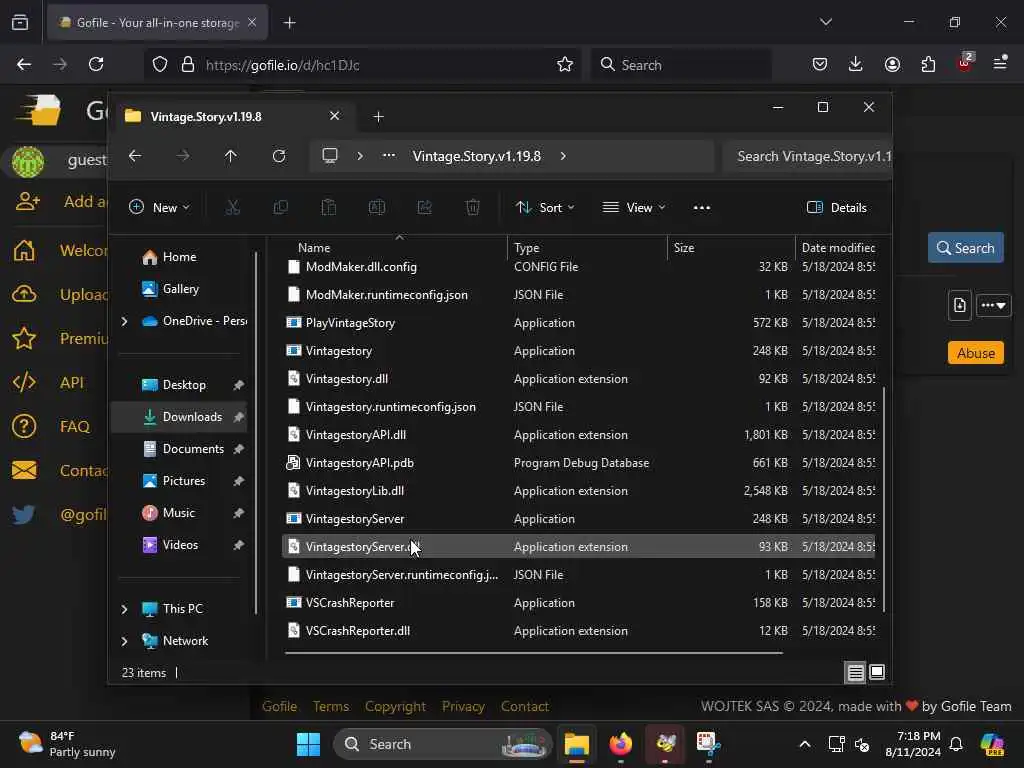1024x768 pixels.
Task: Click the gofile Search button
Action: pos(965,248)
